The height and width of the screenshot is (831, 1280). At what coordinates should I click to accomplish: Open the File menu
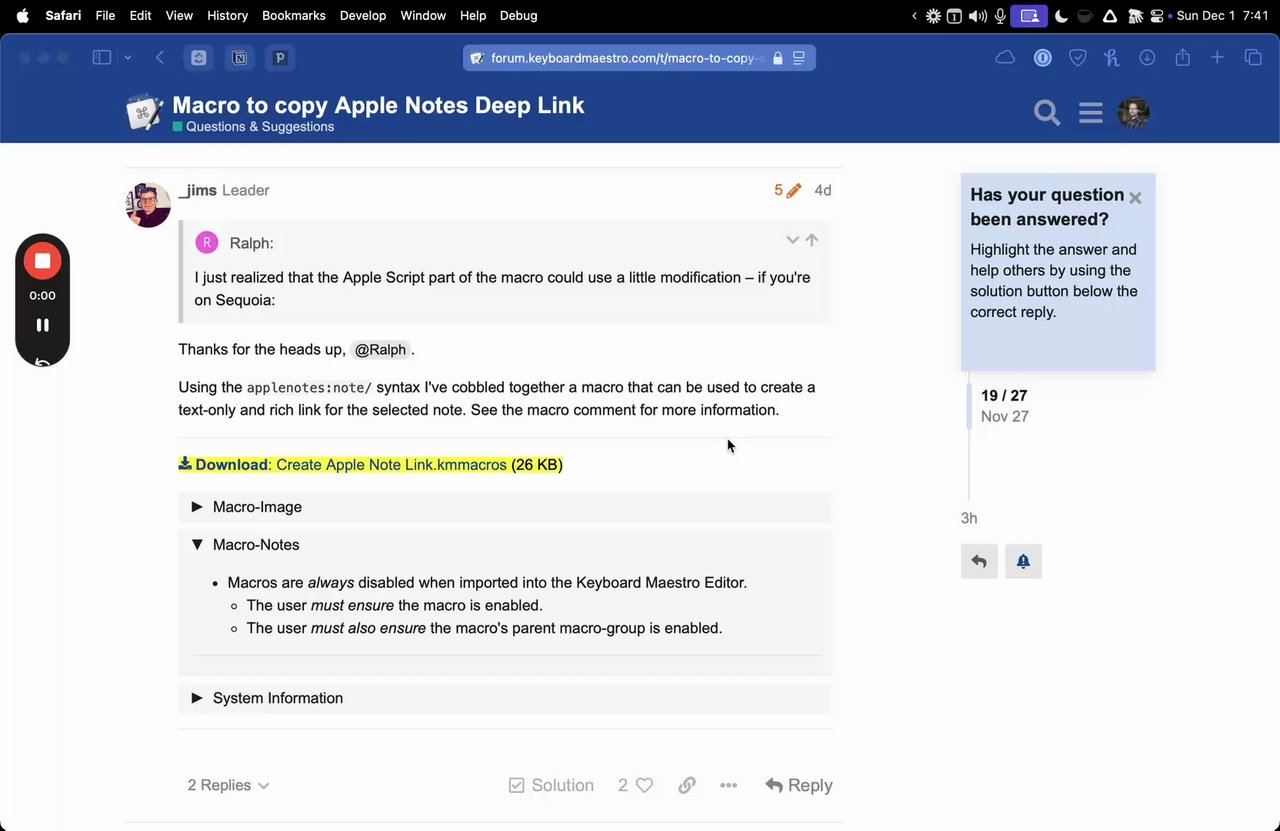point(105,15)
